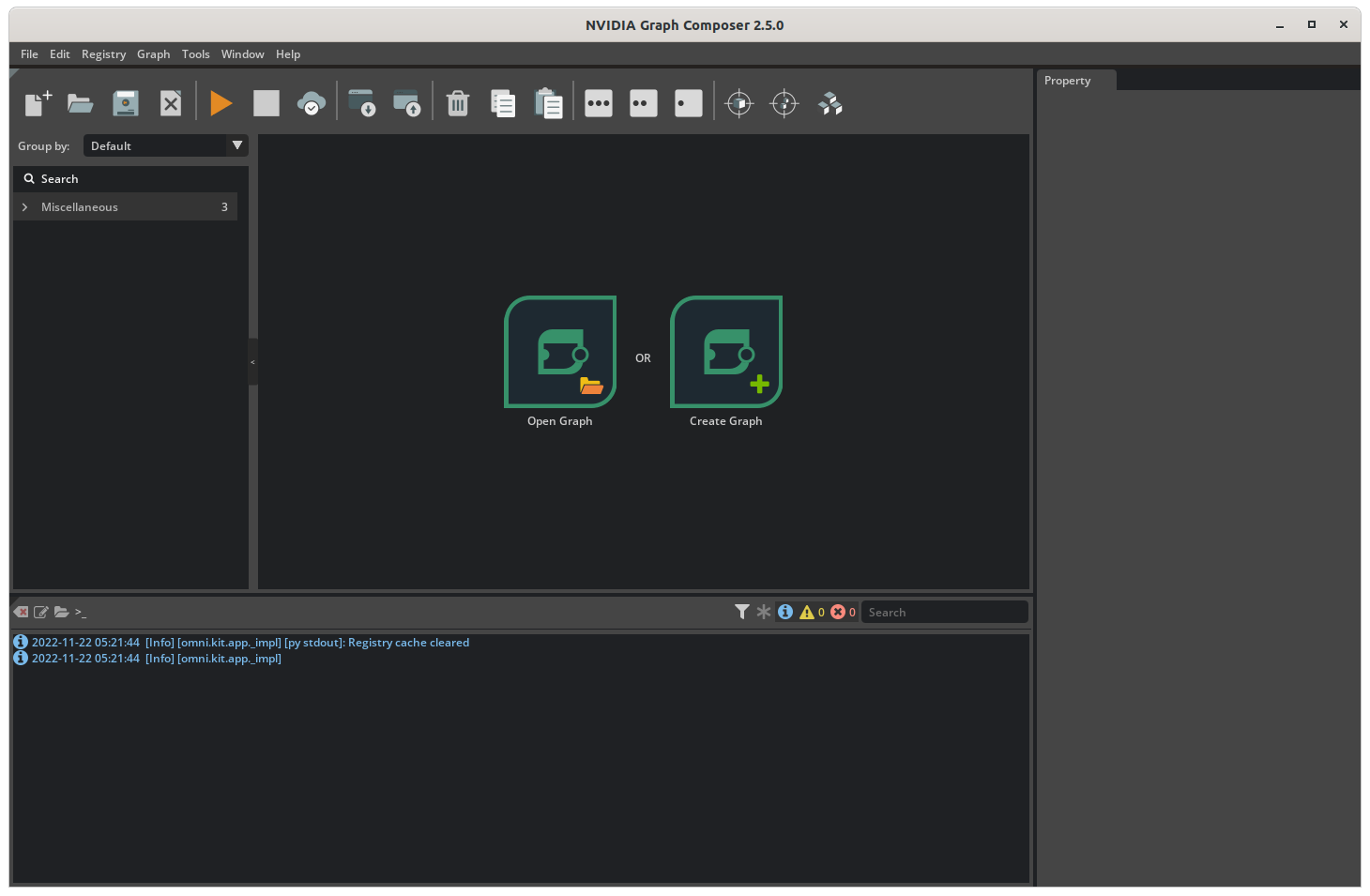Image resolution: width=1370 pixels, height=896 pixels.
Task: Click the Copy documents toolbar icon
Action: coord(503,103)
